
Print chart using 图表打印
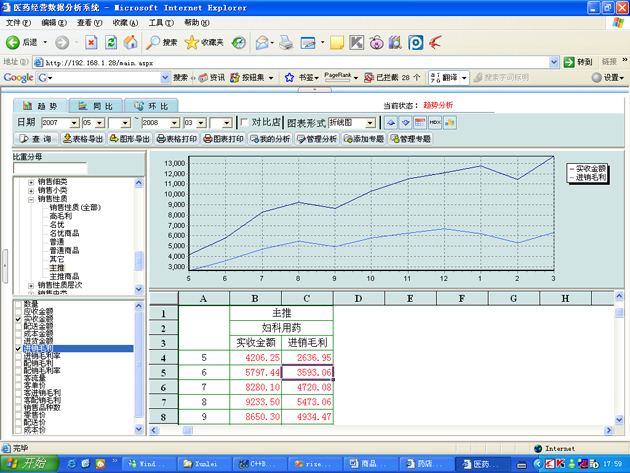[x=224, y=139]
